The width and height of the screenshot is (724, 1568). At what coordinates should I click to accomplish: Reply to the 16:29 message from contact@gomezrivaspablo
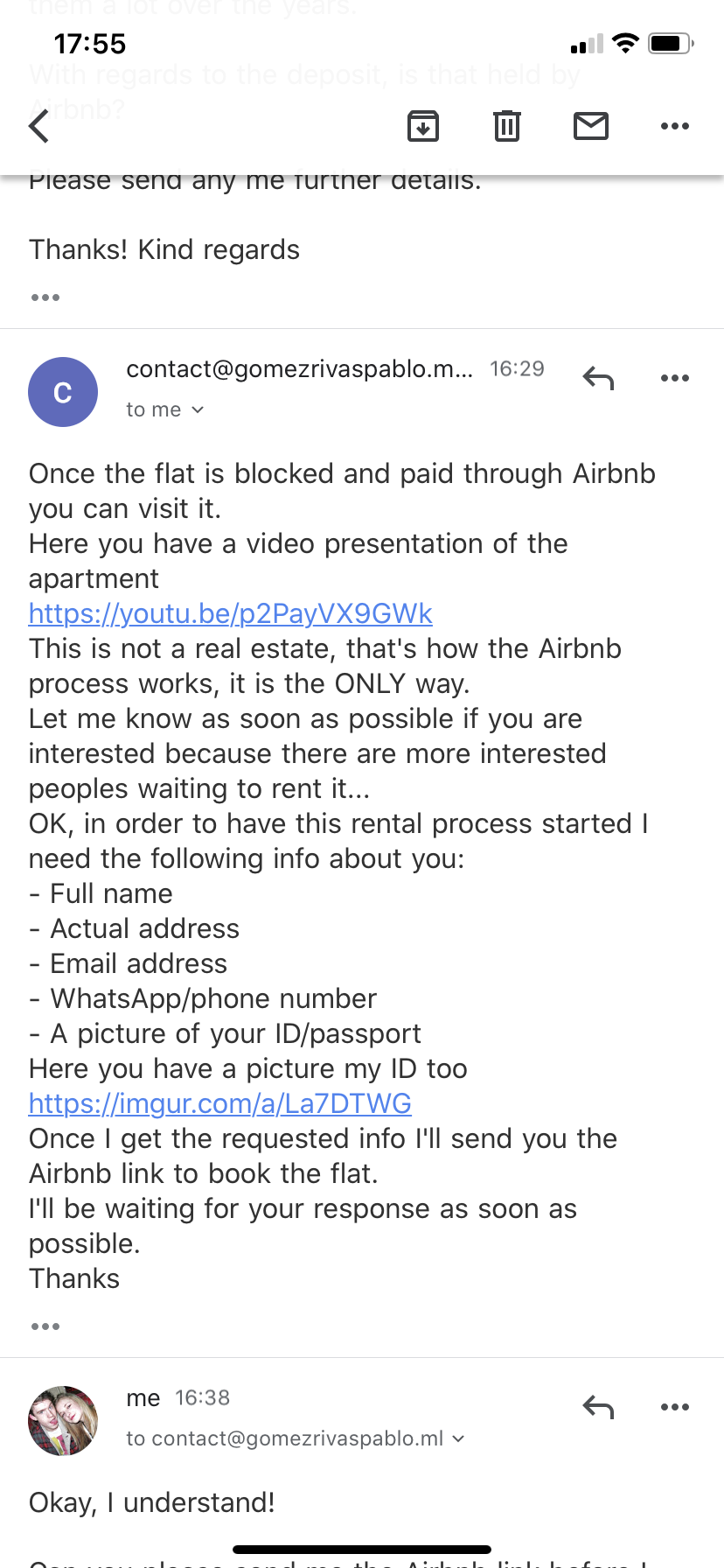598,378
